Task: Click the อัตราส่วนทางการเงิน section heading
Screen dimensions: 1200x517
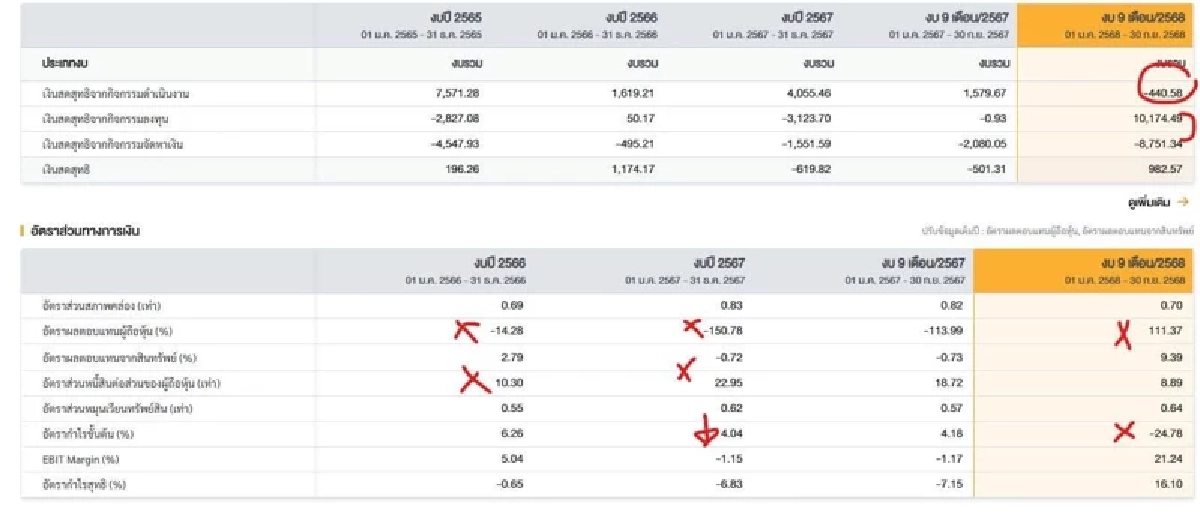Action: point(85,231)
